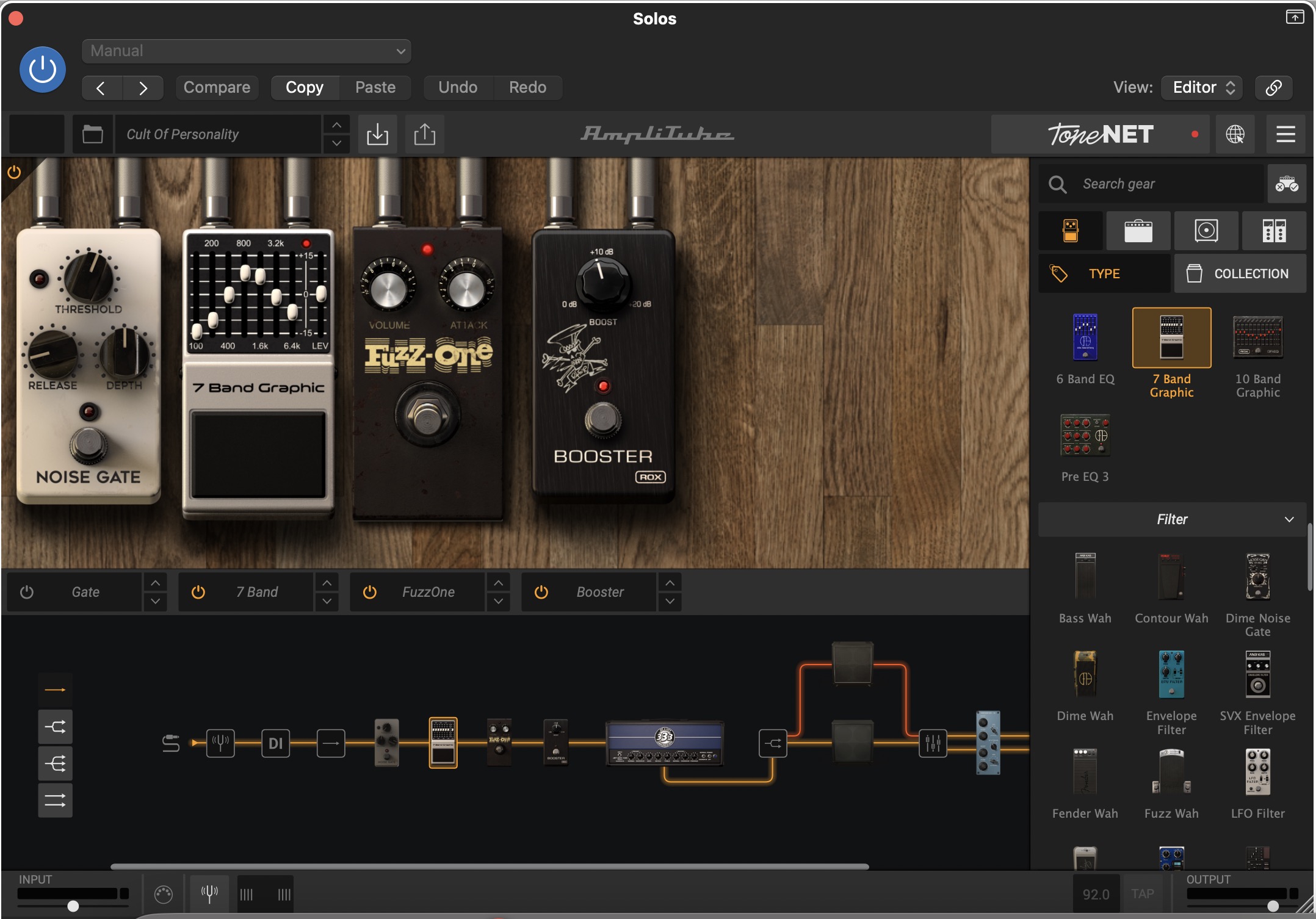Open the Custom Shop buggy icon
Viewport: 1316px width, 919px height.
point(1287,184)
